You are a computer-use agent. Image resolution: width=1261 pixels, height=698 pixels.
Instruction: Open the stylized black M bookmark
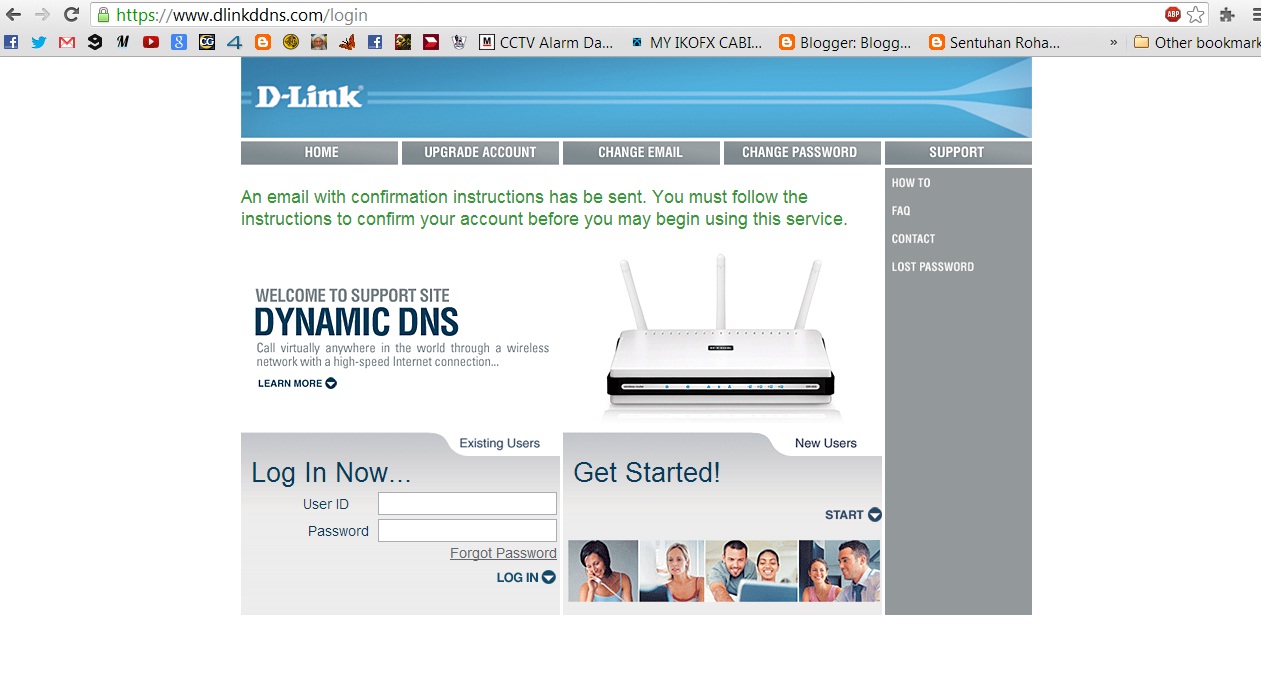(123, 42)
